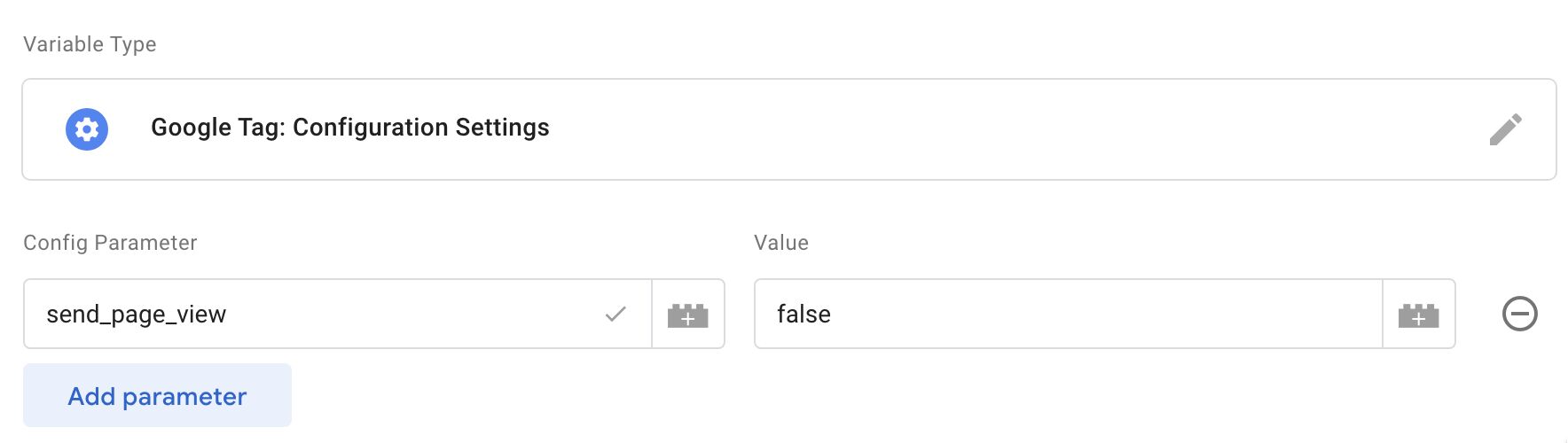Click the checkmark inside Config Parameter field

615,314
